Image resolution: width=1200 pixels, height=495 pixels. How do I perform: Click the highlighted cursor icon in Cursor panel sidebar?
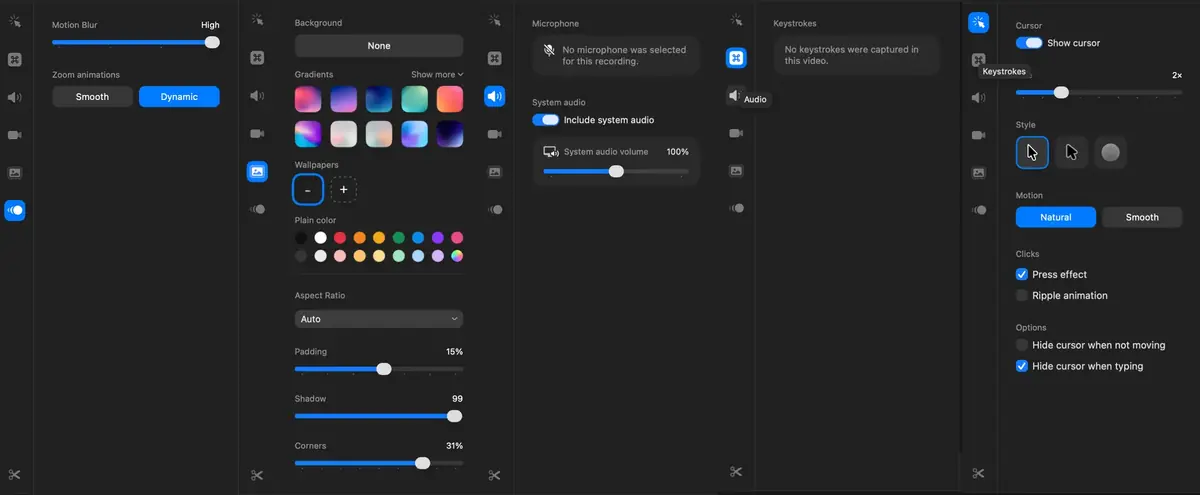pyautogui.click(x=979, y=22)
